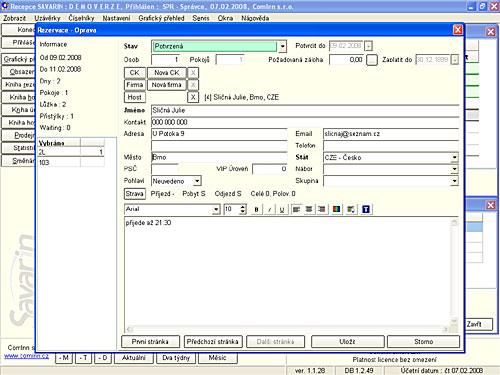Click the Nová CK button
This screenshot has width=500, height=375.
167,73
